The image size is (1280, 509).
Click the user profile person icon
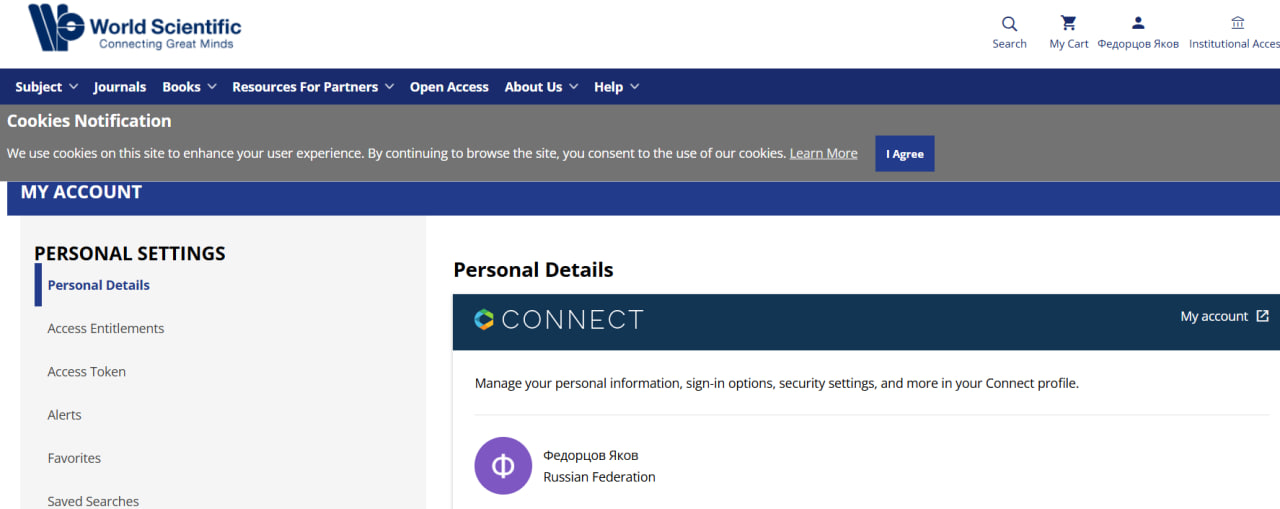[1137, 24]
